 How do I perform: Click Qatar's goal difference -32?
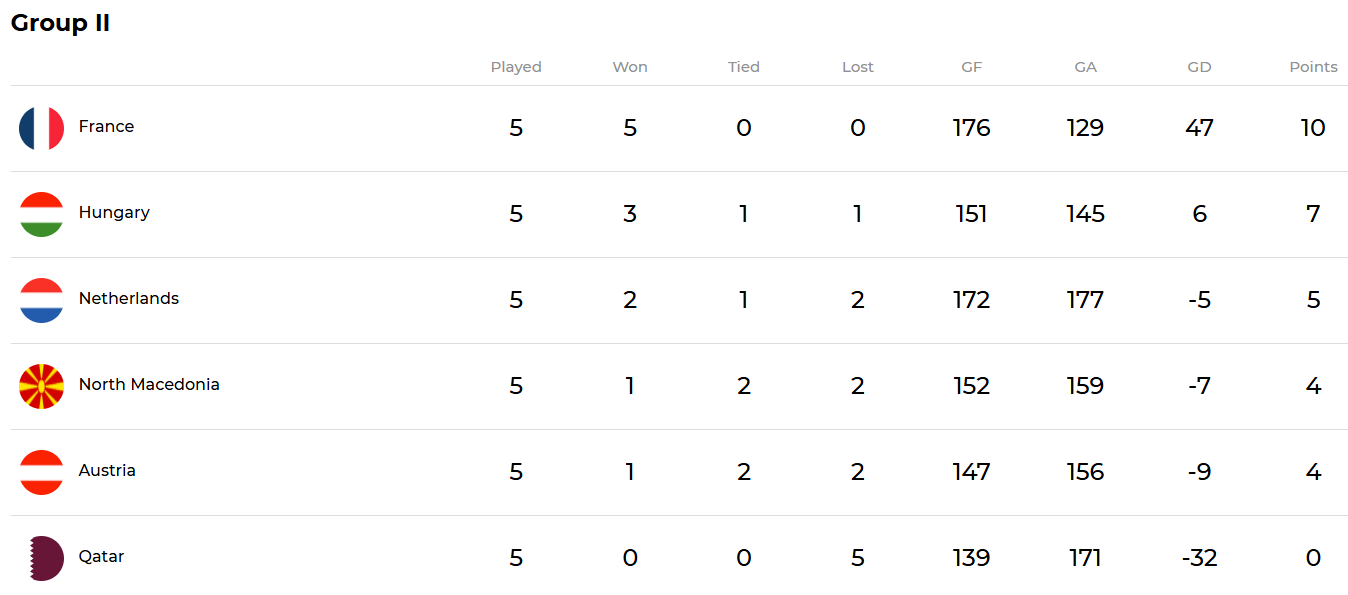tap(1199, 558)
